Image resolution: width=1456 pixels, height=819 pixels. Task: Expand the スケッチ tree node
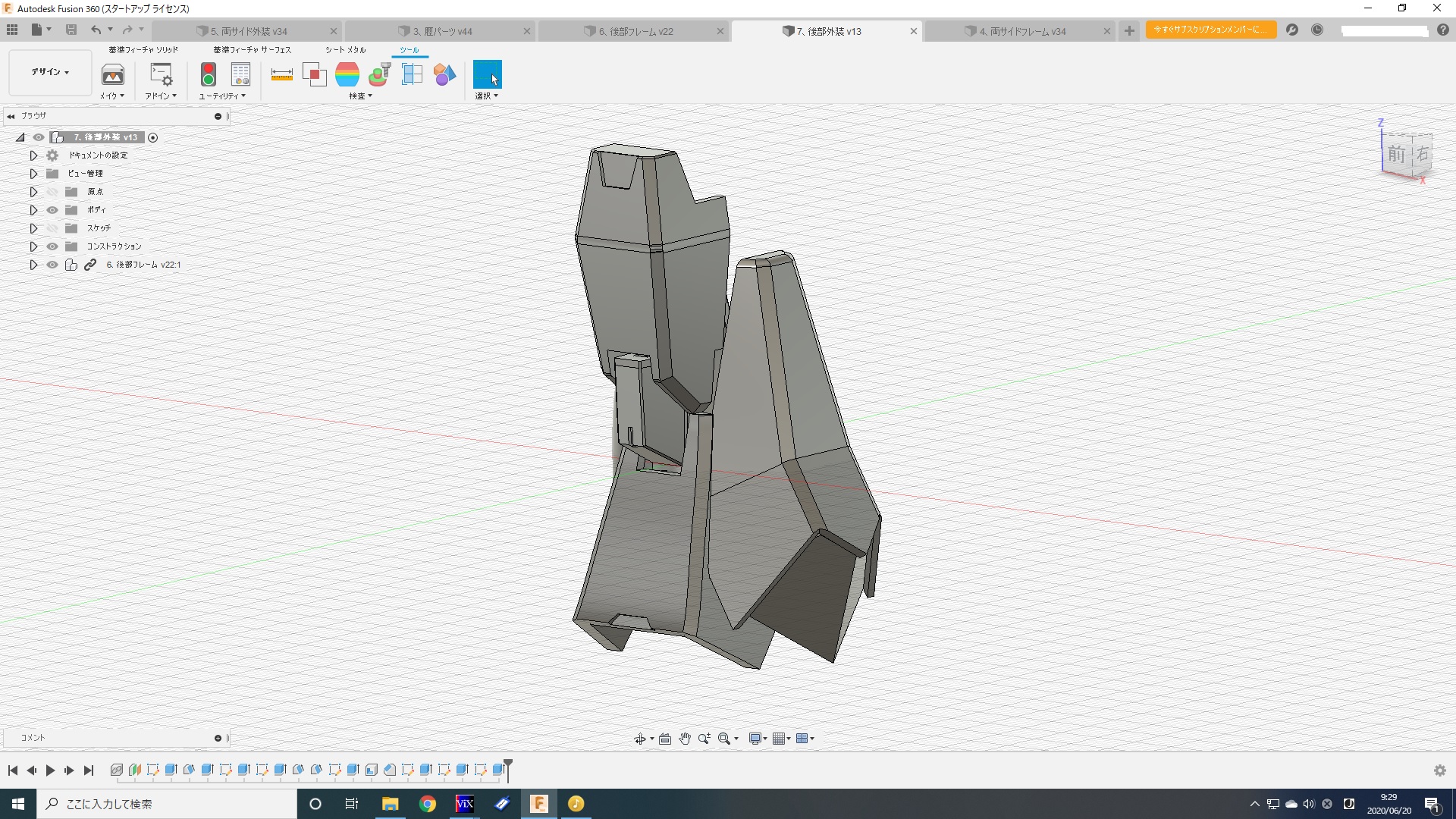(33, 228)
